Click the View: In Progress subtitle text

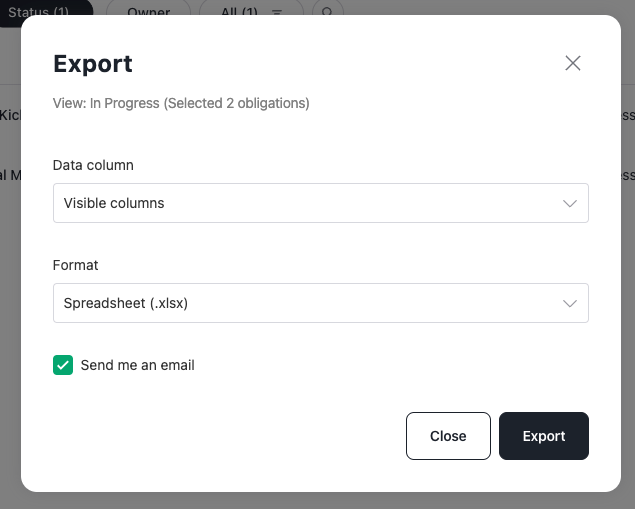tap(181, 103)
